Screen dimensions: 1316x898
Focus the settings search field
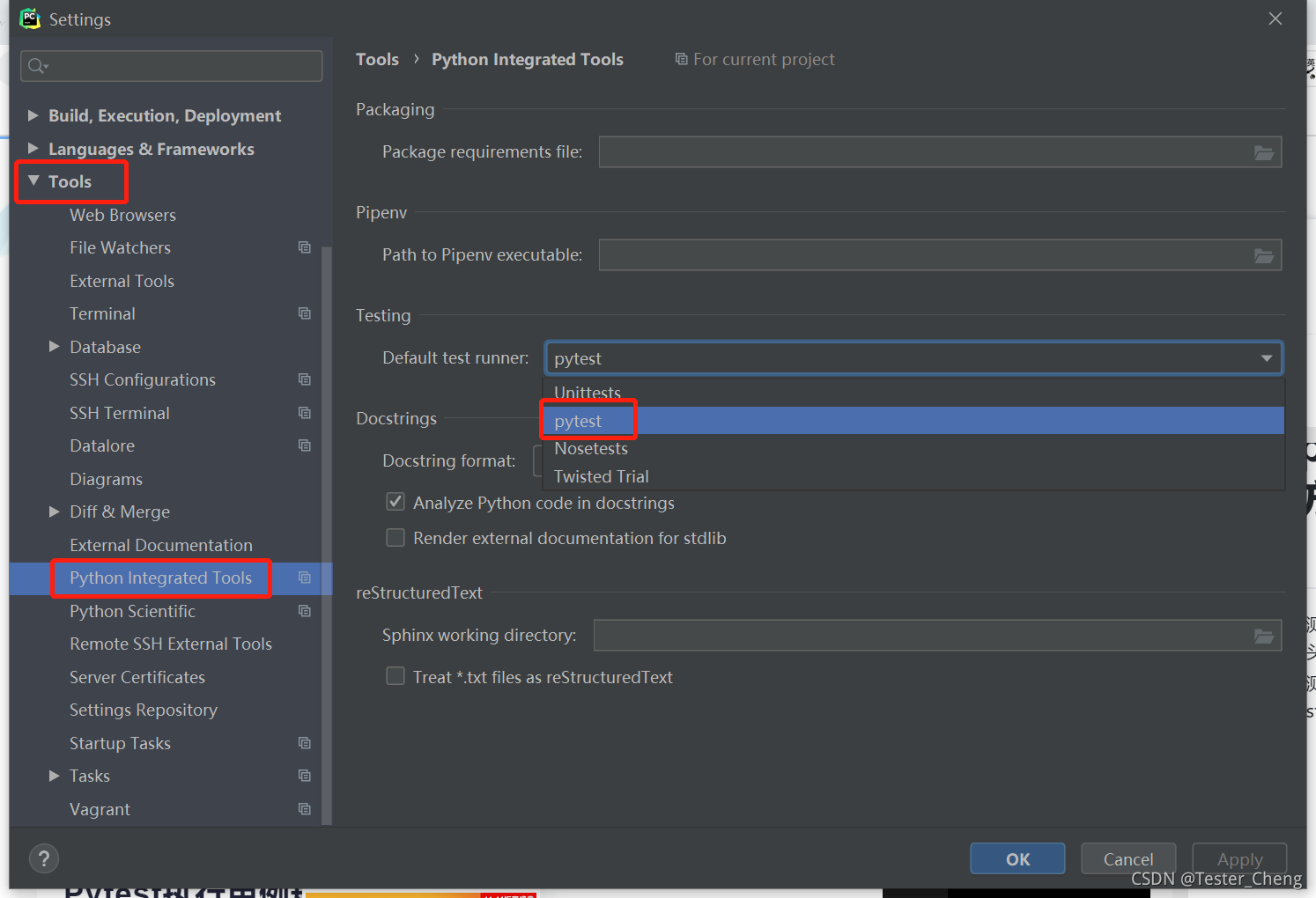click(171, 66)
